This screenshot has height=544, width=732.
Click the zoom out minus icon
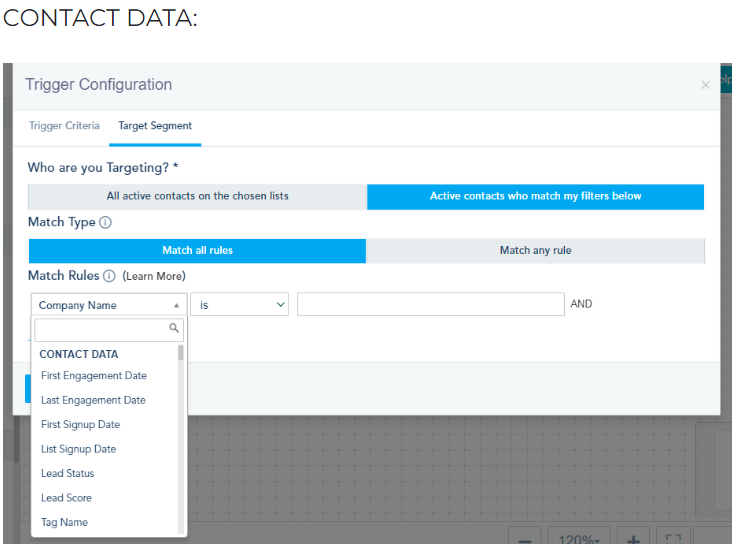(525, 538)
